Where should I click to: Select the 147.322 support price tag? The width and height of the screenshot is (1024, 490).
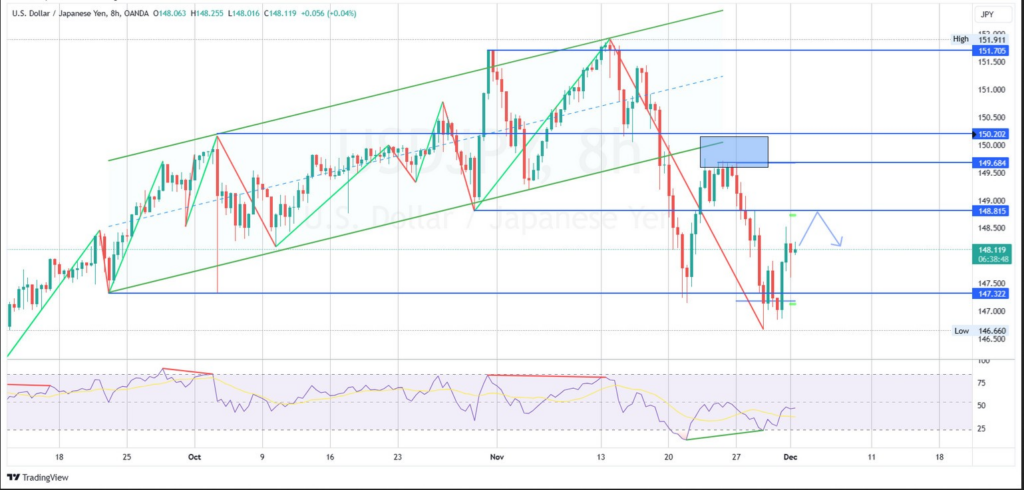point(992,293)
